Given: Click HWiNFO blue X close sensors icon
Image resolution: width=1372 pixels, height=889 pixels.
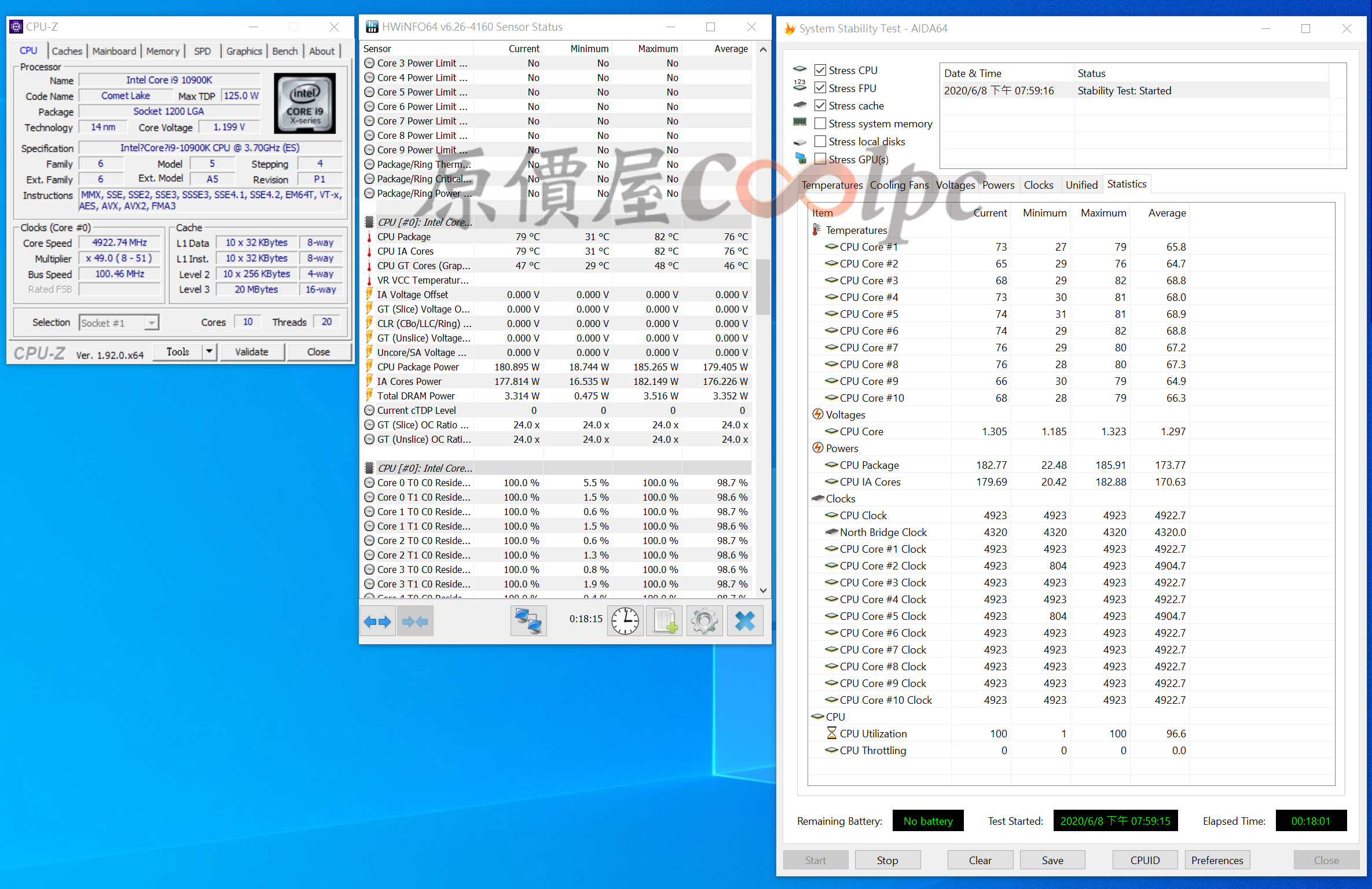Looking at the screenshot, I should [744, 621].
